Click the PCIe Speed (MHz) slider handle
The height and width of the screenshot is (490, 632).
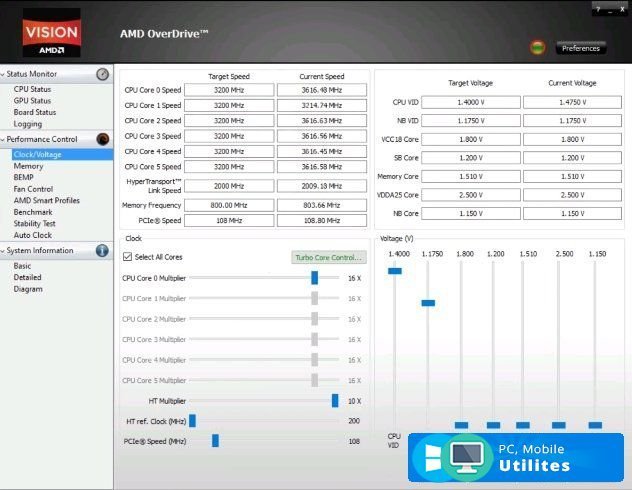tap(215, 441)
